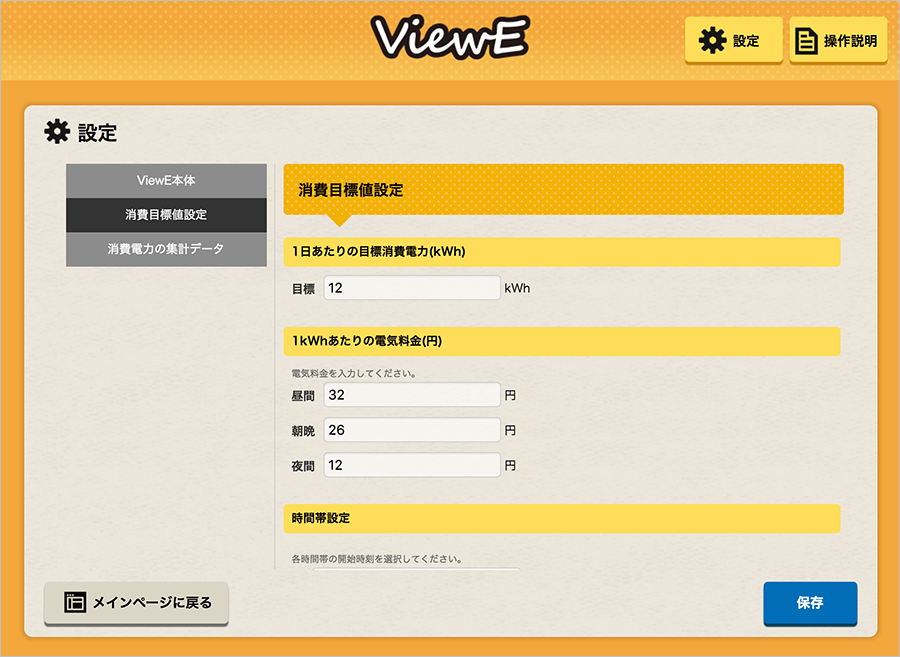Click the kWh unit label
The image size is (900, 657).
tap(517, 288)
